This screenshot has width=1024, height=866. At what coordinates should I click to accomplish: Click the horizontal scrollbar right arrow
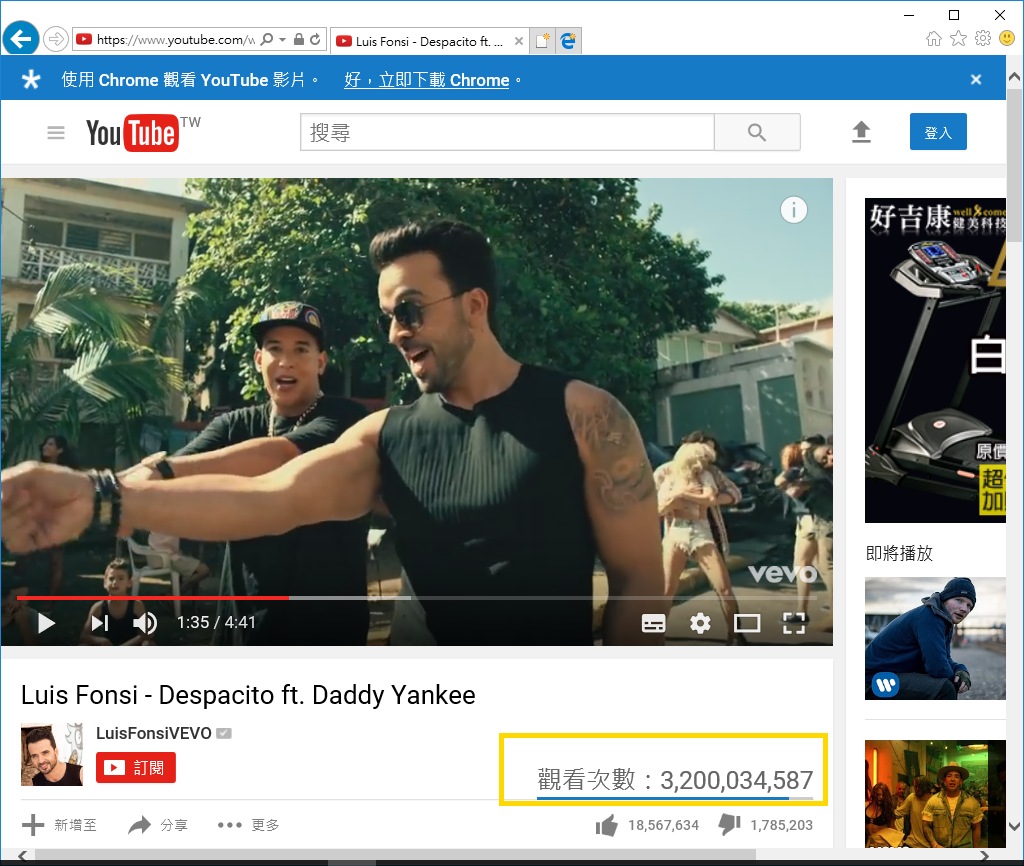(x=984, y=856)
